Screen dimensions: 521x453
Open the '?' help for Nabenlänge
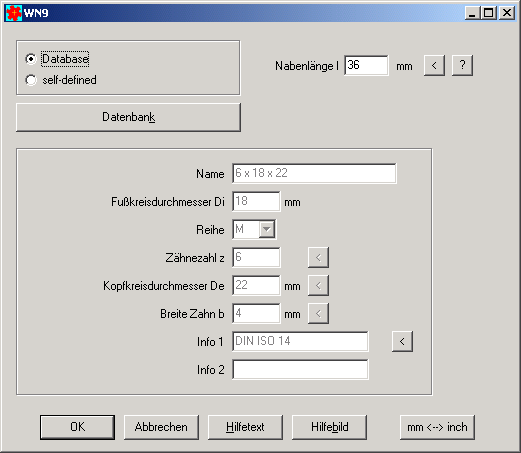462,65
